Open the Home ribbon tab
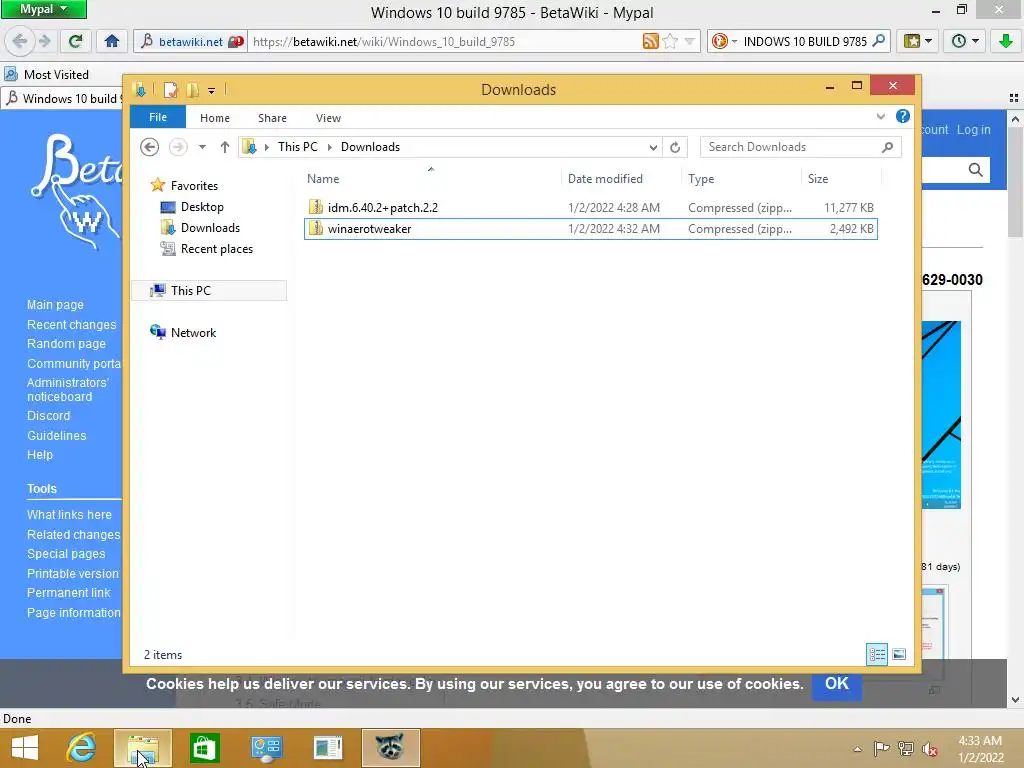Image resolution: width=1024 pixels, height=768 pixels. (x=215, y=118)
